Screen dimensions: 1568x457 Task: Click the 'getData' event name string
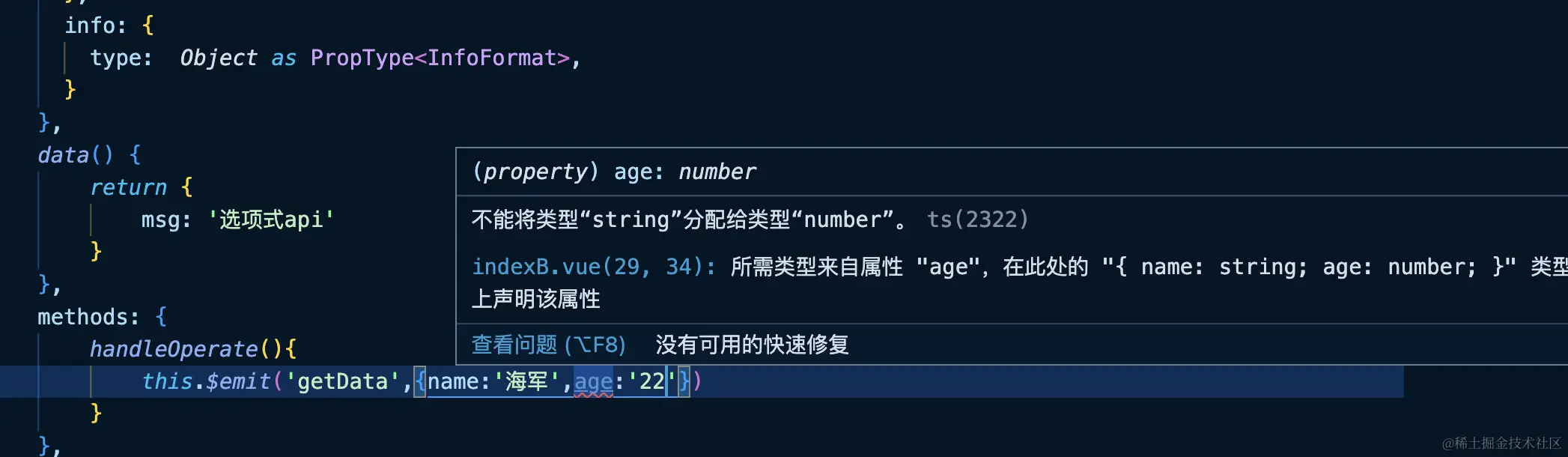tap(343, 381)
